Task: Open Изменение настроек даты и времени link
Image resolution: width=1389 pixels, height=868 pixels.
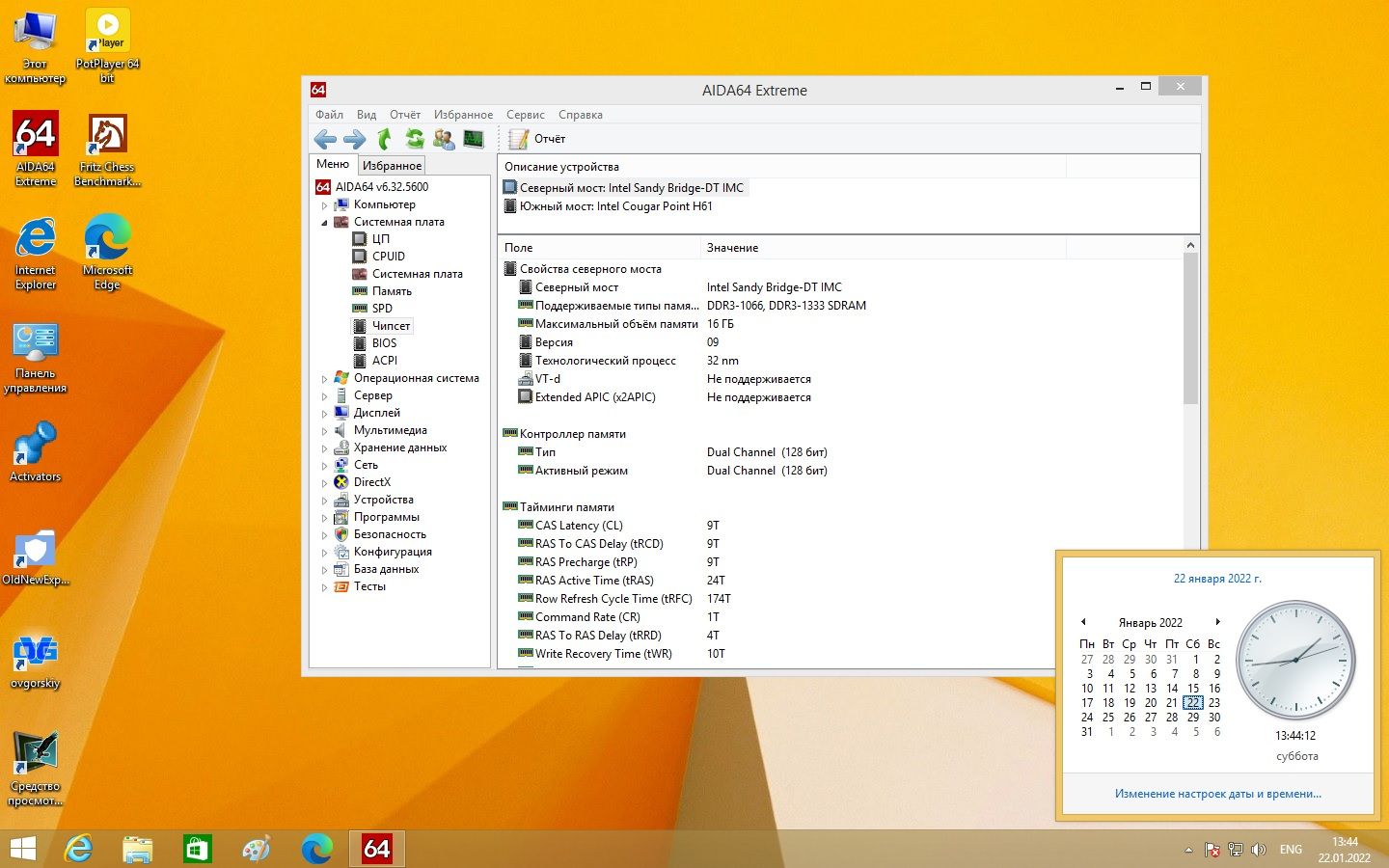Action: tap(1218, 794)
